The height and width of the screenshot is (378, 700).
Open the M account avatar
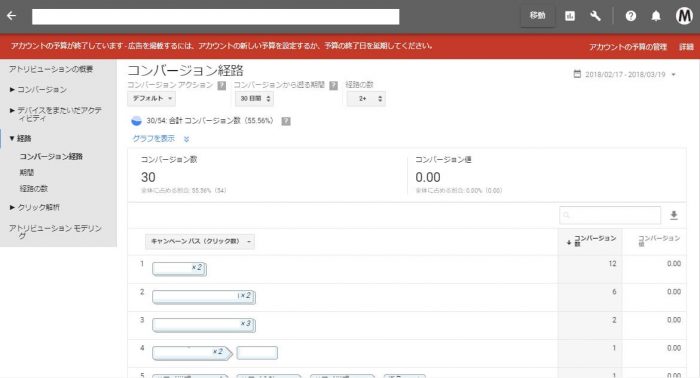coord(684,16)
